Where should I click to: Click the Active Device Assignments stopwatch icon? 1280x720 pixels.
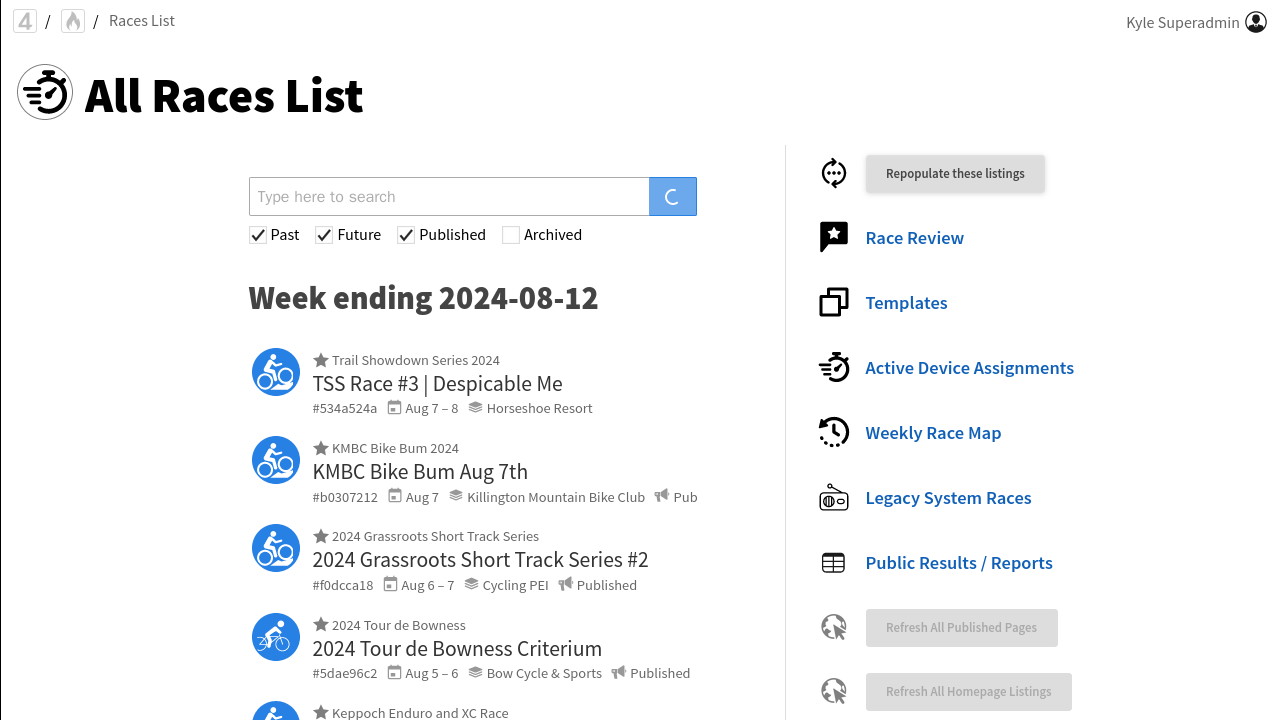(834, 368)
